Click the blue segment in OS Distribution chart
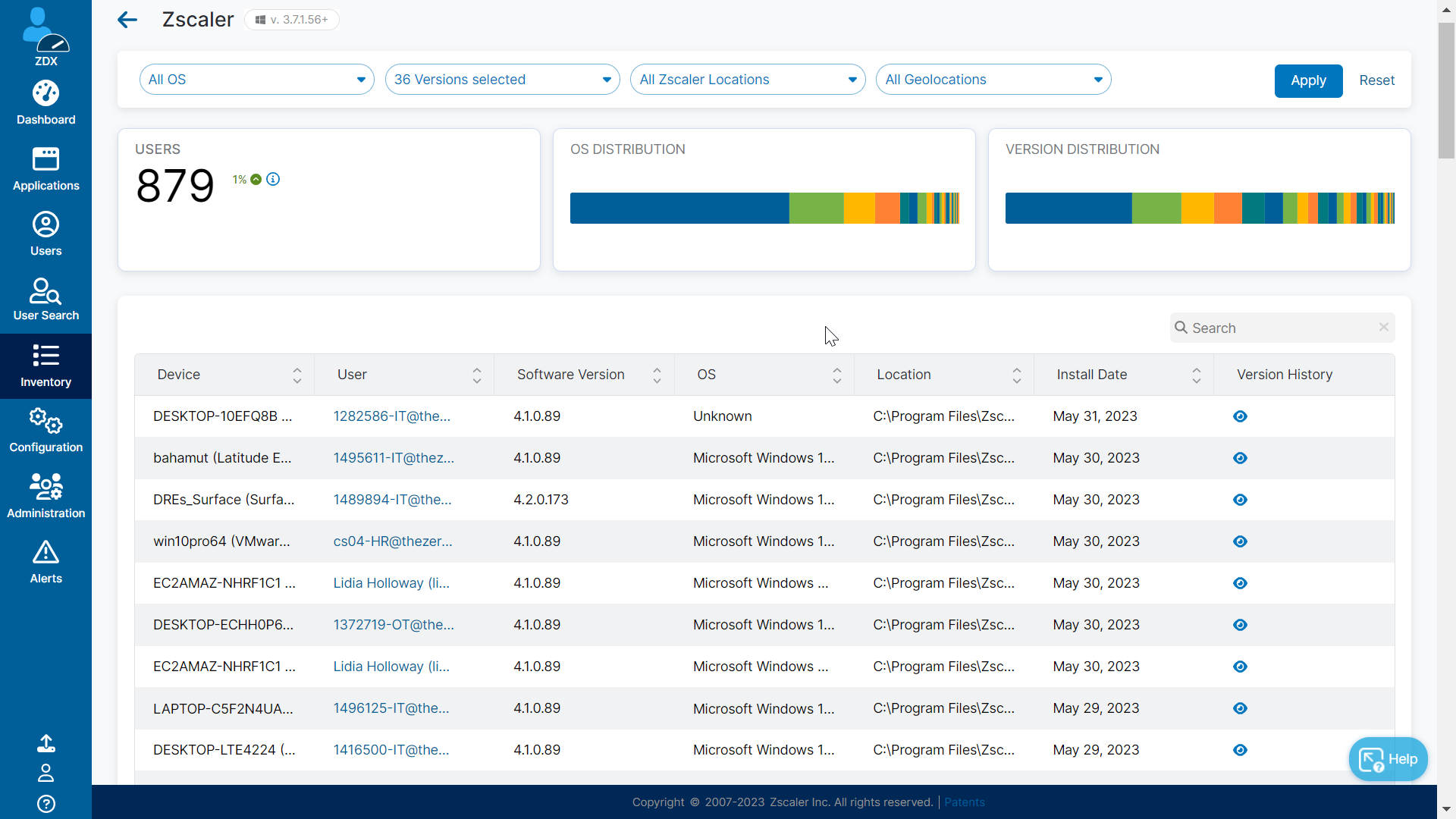1456x819 pixels. tap(679, 208)
